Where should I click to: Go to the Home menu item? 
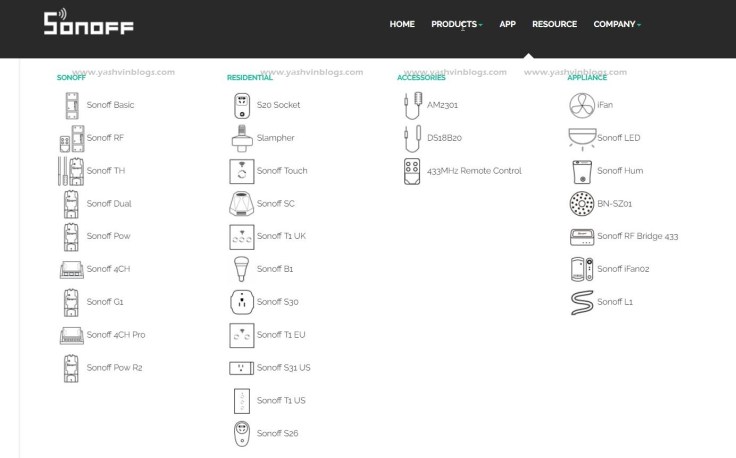tap(402, 24)
